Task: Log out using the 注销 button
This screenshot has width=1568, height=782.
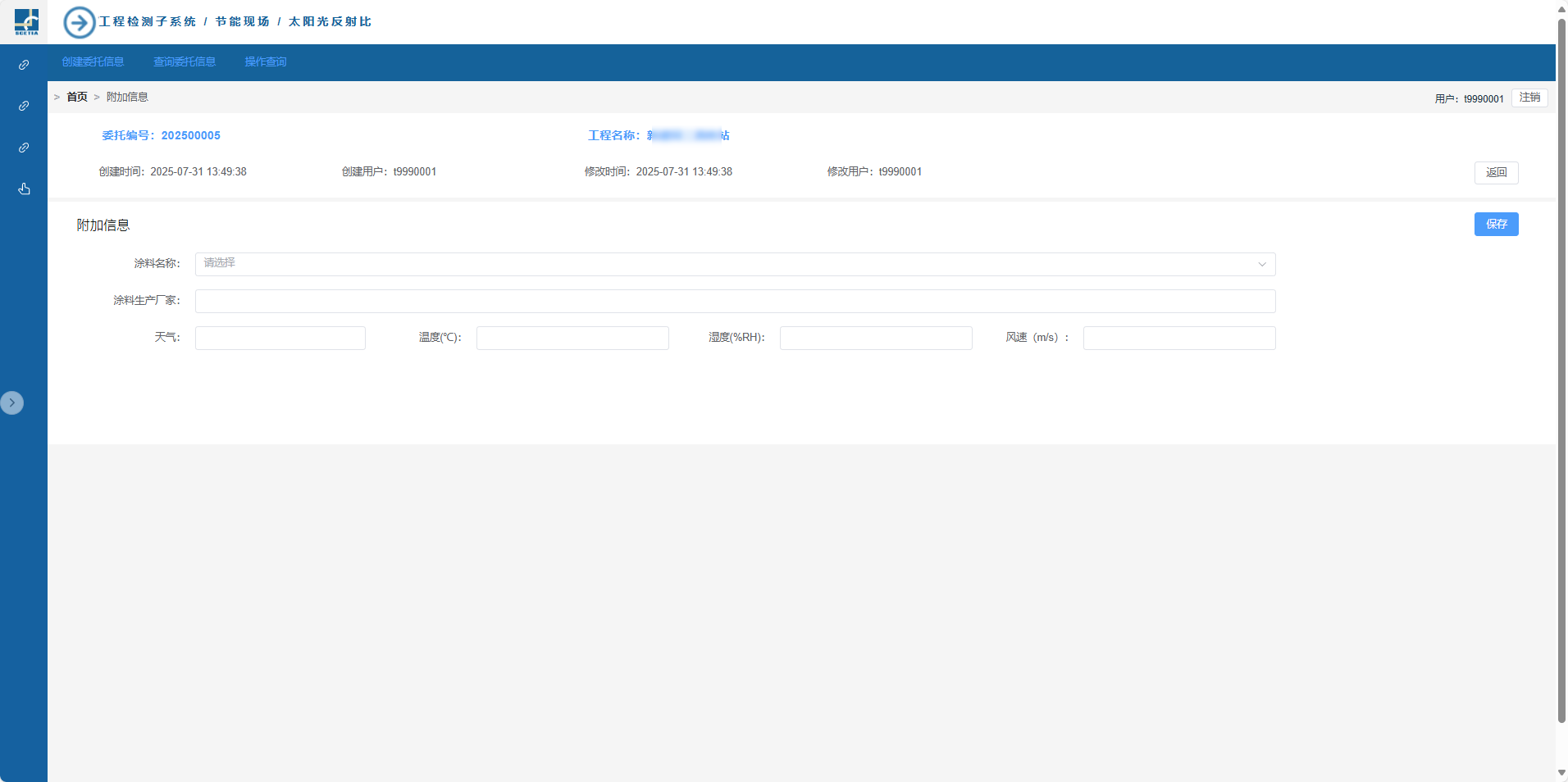Action: point(1529,98)
